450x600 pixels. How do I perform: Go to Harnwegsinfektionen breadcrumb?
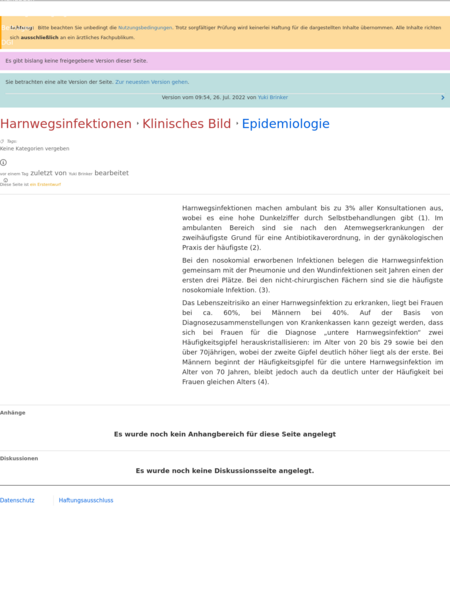[66, 124]
